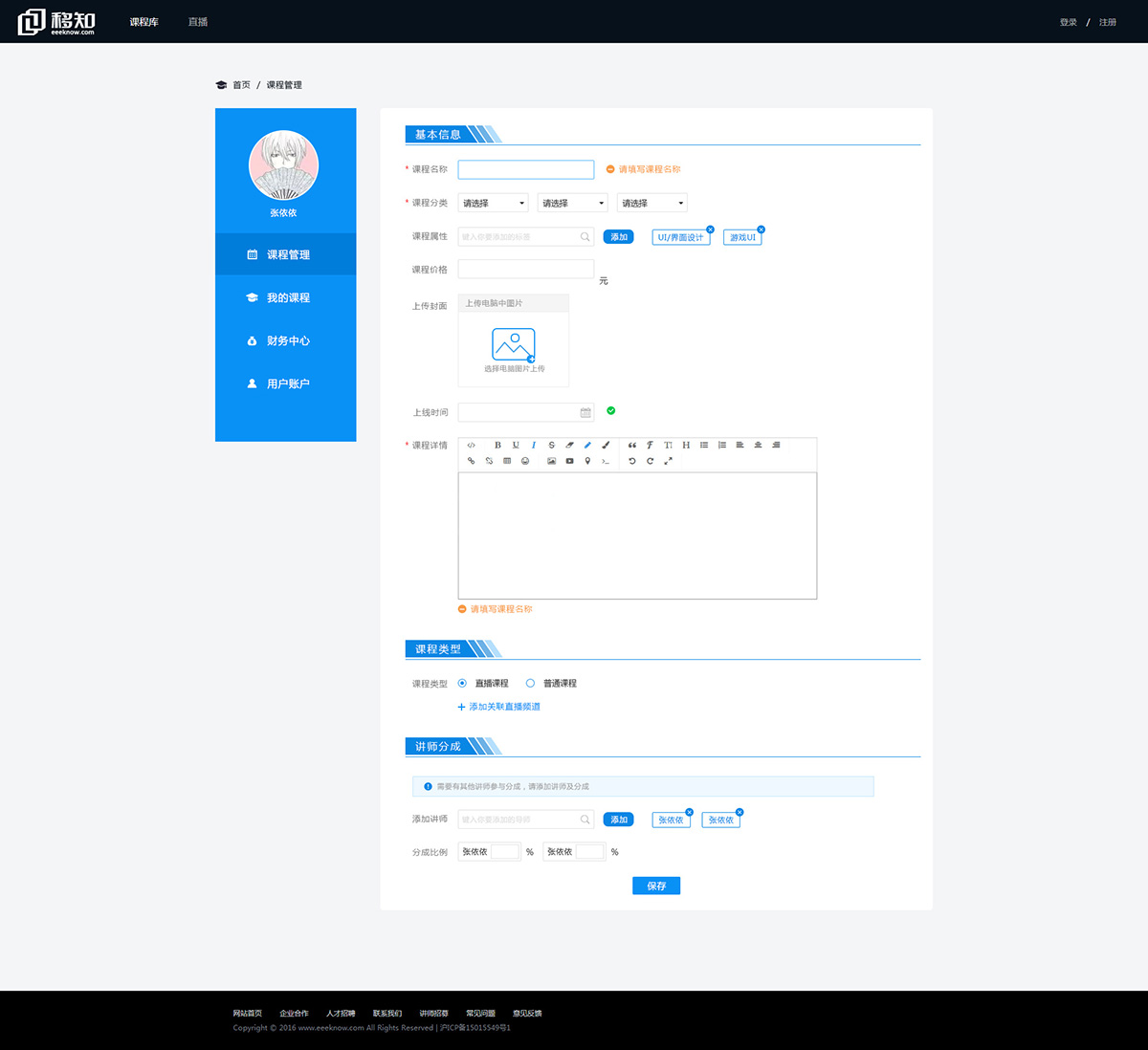
Task: Click the 注册 link
Action: [1108, 22]
